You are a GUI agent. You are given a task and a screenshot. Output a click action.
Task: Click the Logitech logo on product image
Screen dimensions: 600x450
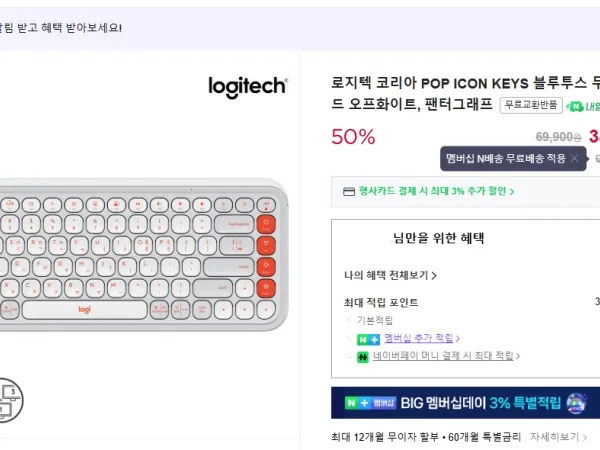pos(247,86)
